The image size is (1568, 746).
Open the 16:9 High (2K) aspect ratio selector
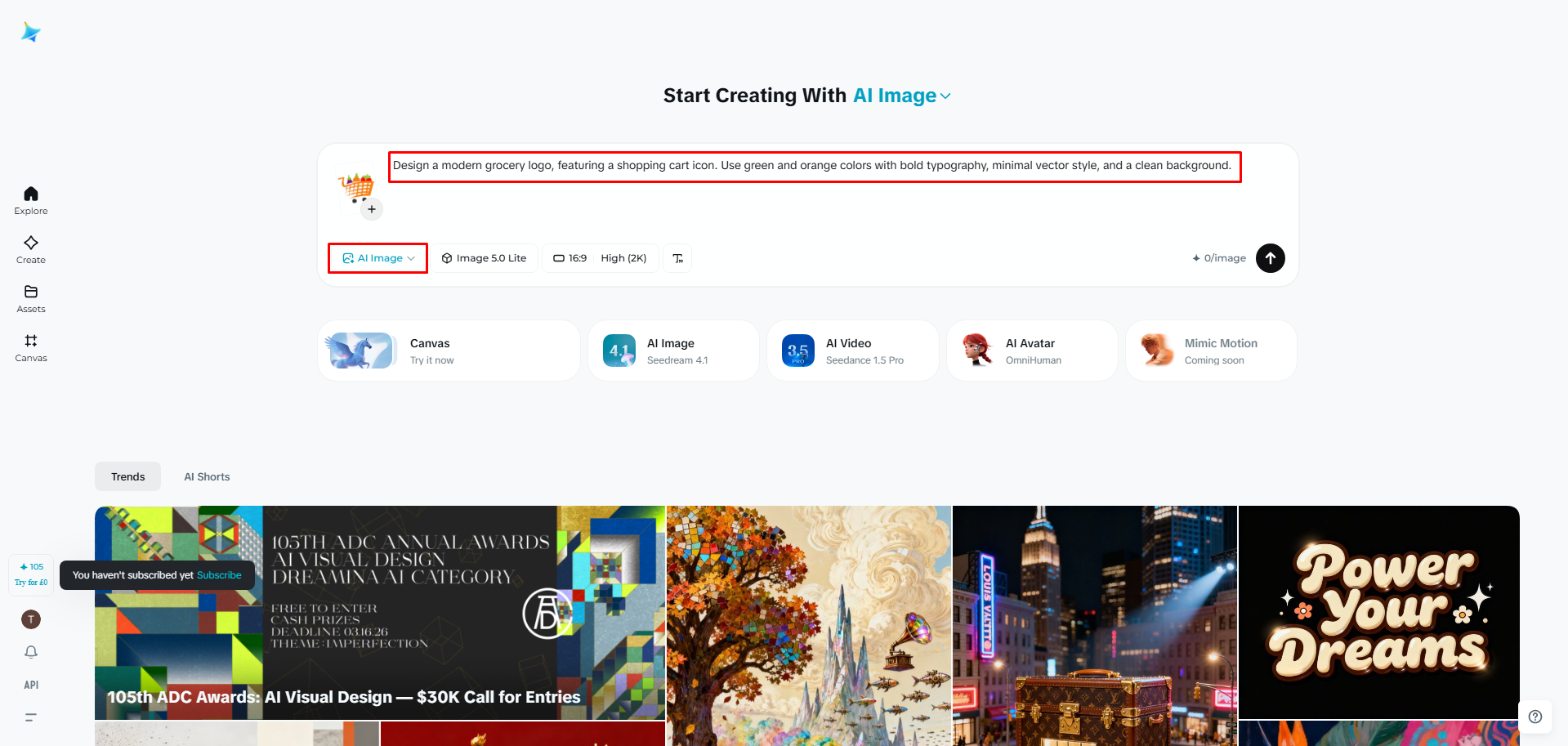click(x=600, y=257)
